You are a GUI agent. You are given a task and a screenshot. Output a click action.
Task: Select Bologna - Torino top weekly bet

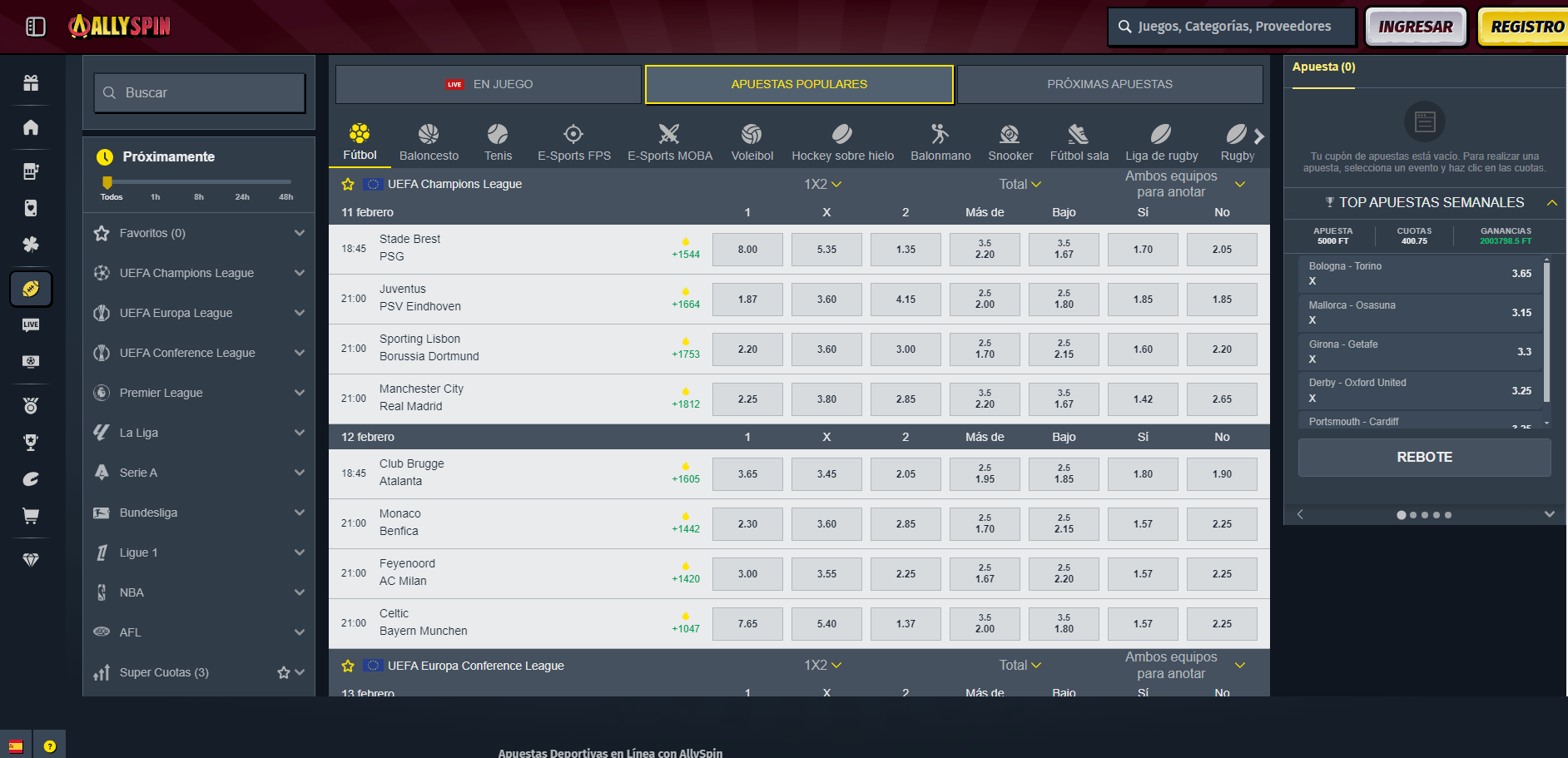coord(1420,274)
